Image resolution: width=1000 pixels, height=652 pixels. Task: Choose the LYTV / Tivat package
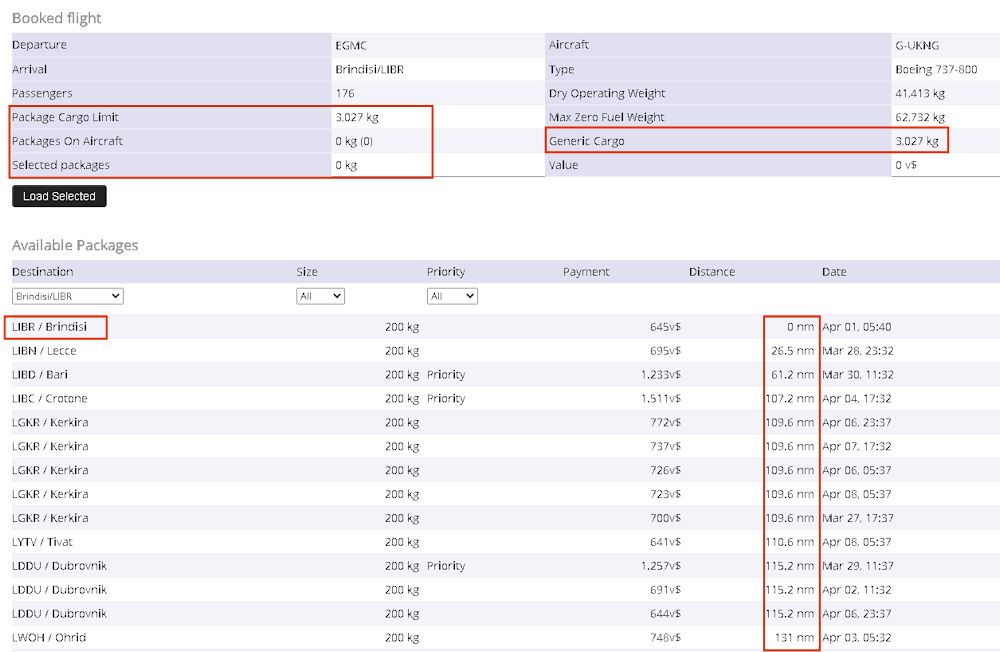[x=42, y=542]
